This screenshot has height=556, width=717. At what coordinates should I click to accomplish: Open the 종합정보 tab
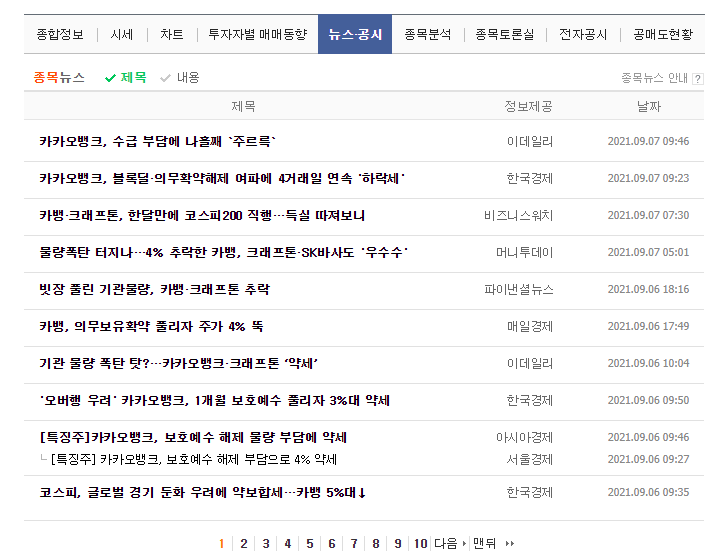pos(60,34)
